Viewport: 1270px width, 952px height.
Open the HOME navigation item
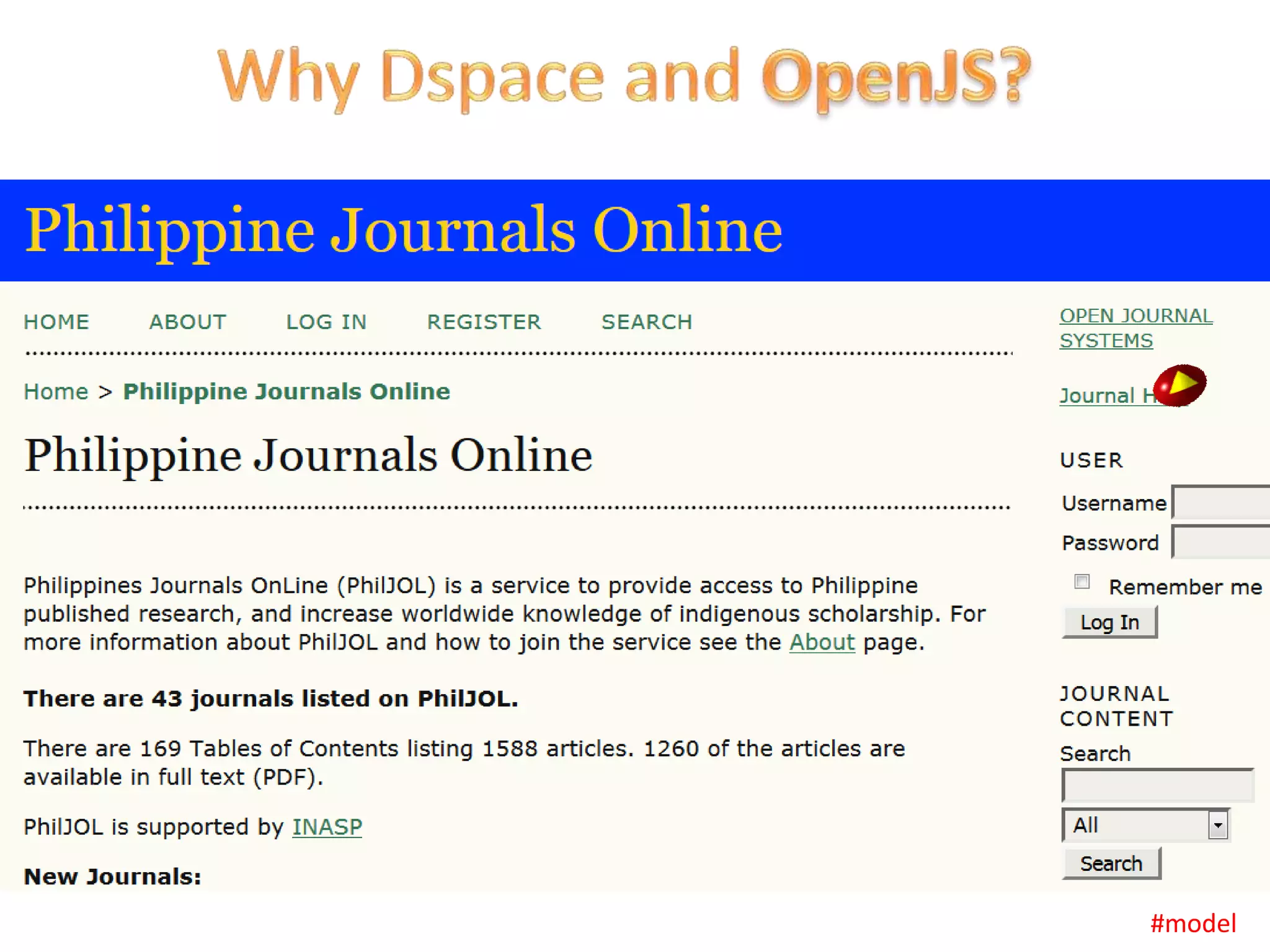[56, 322]
